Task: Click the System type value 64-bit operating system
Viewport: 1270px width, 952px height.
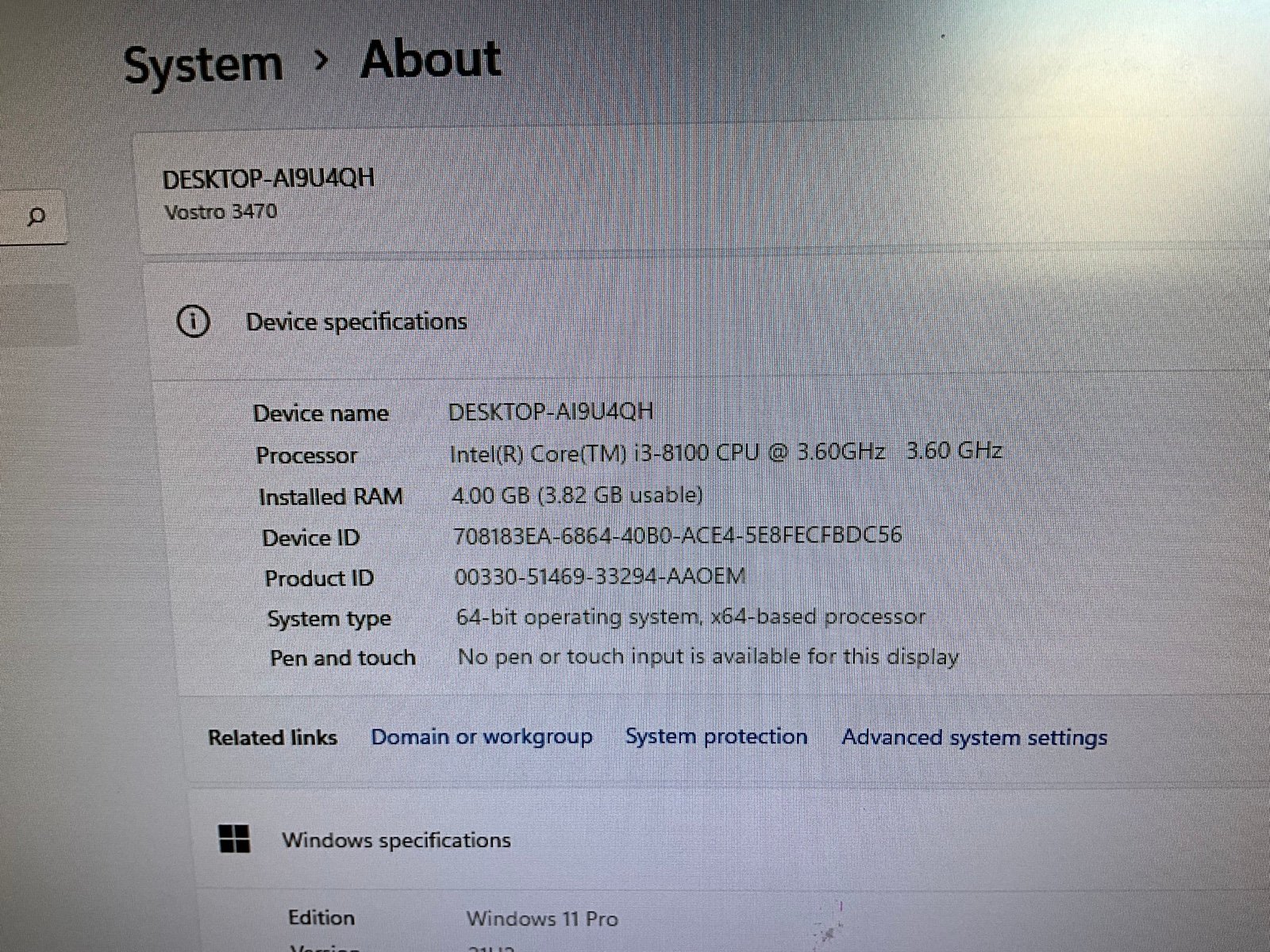Action: tap(691, 617)
